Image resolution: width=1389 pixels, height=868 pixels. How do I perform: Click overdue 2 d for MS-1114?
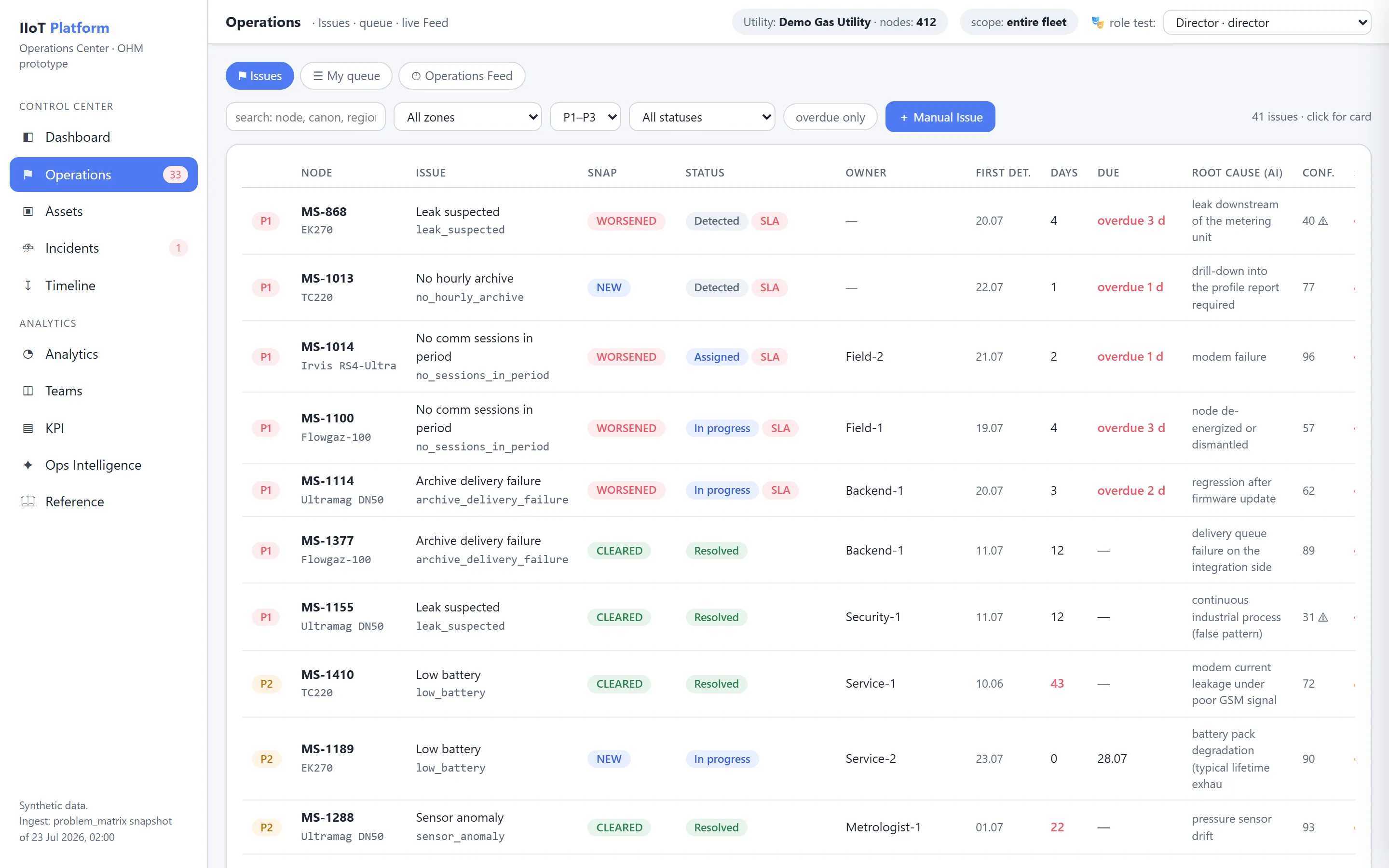point(1130,491)
